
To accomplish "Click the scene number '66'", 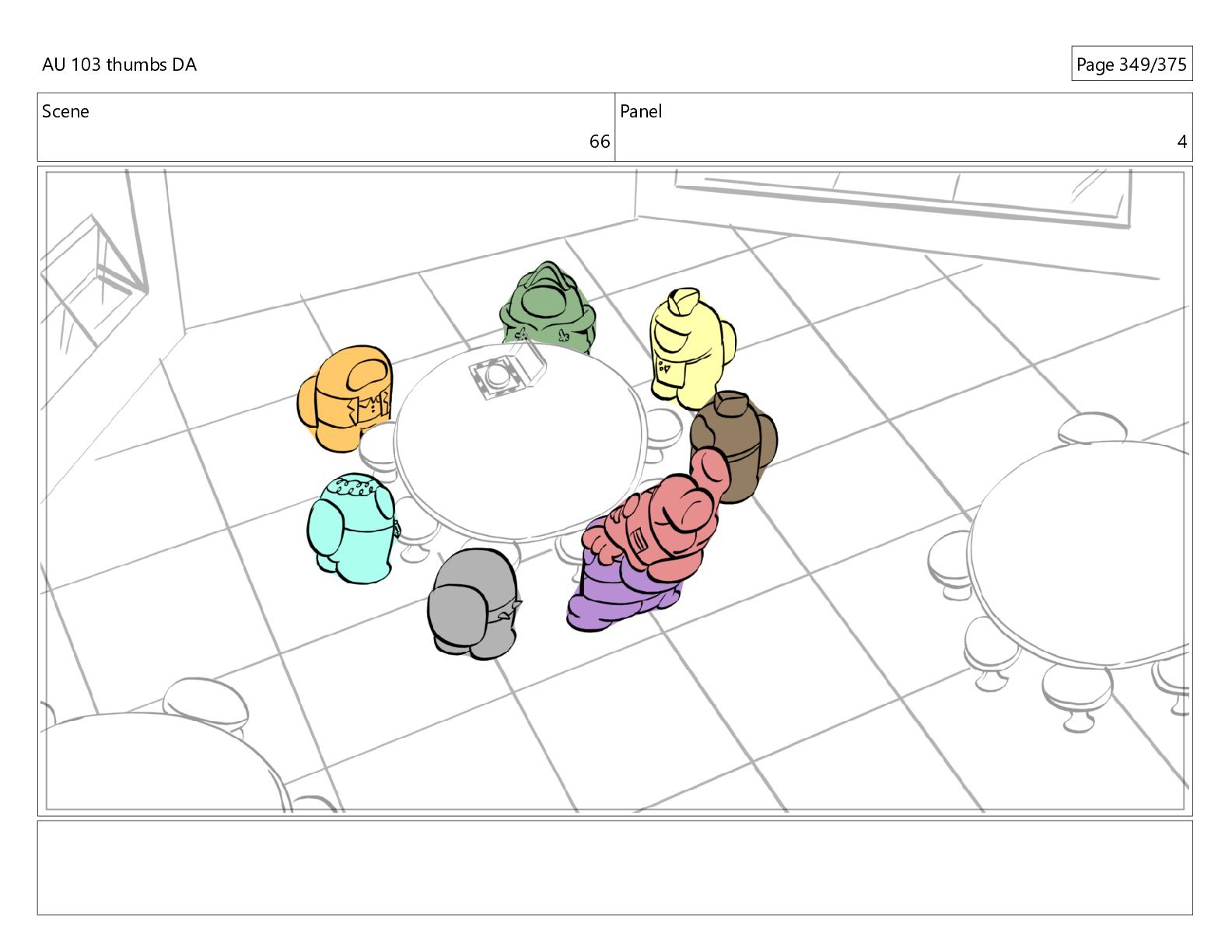I will coord(599,142).
